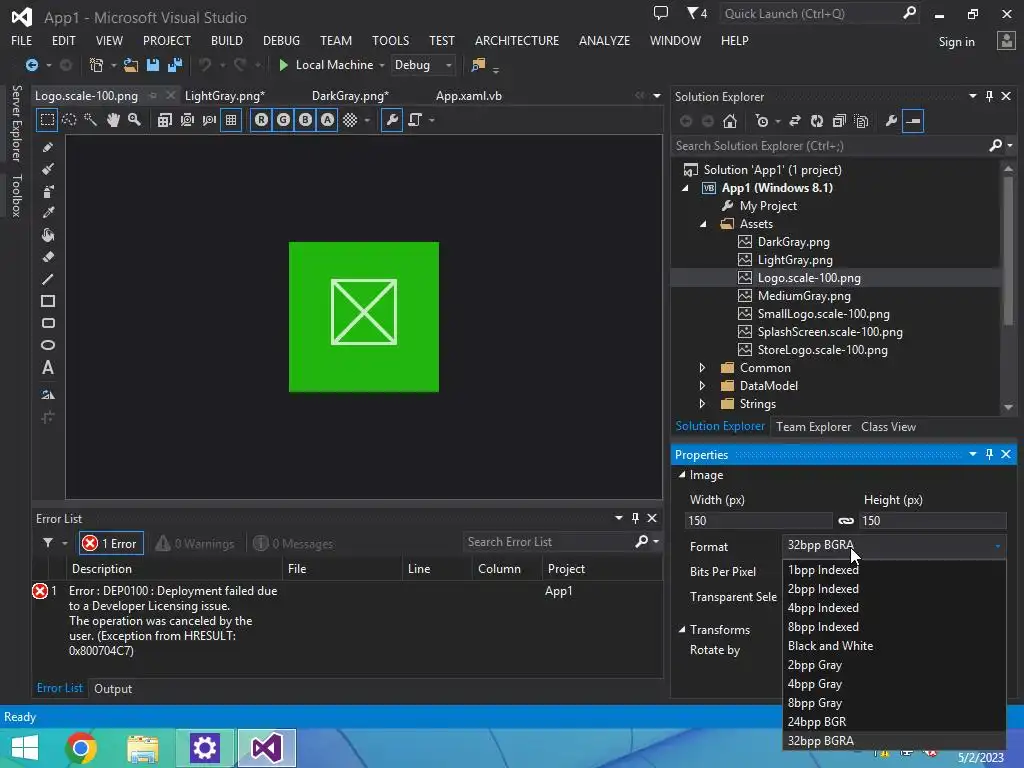The height and width of the screenshot is (768, 1024).
Task: Select the rectangular Selection tool
Action: tap(47, 120)
